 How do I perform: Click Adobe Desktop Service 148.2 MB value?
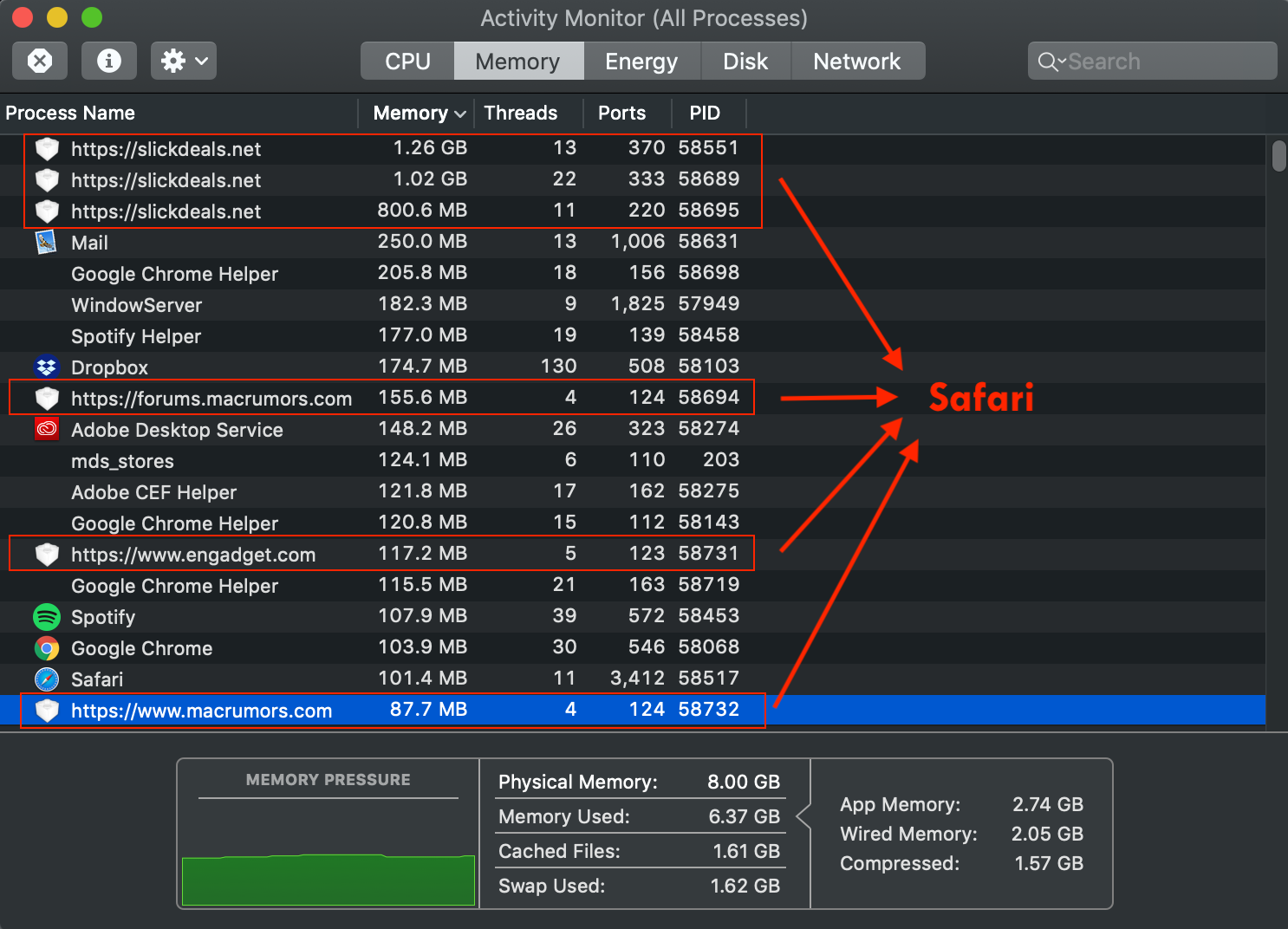pyautogui.click(x=423, y=429)
